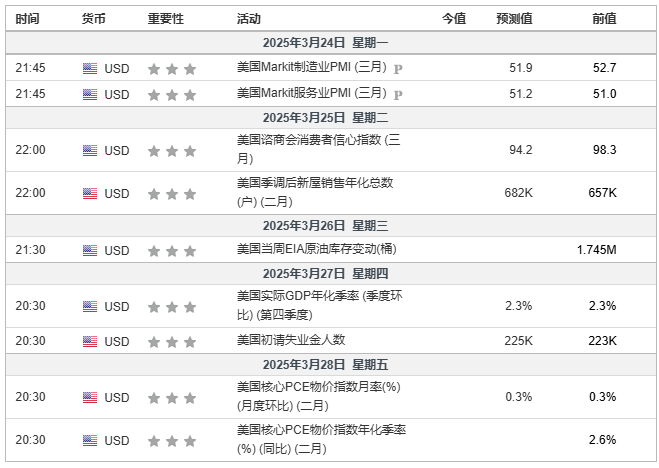
Task: Click the 2025年3月28日 星期五 date row
Action: coord(331,365)
